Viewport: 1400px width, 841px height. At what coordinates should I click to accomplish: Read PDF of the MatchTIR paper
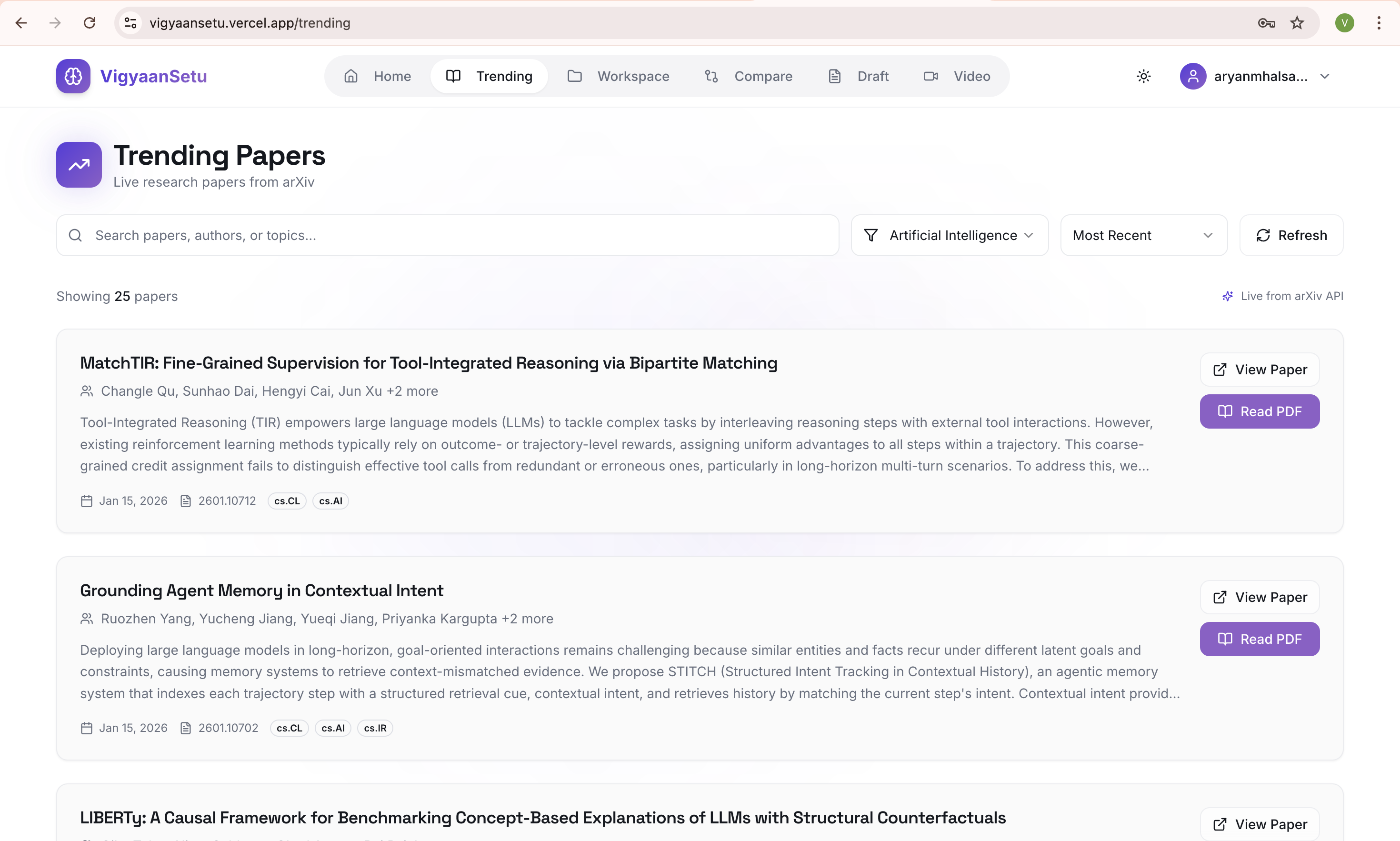1259,411
